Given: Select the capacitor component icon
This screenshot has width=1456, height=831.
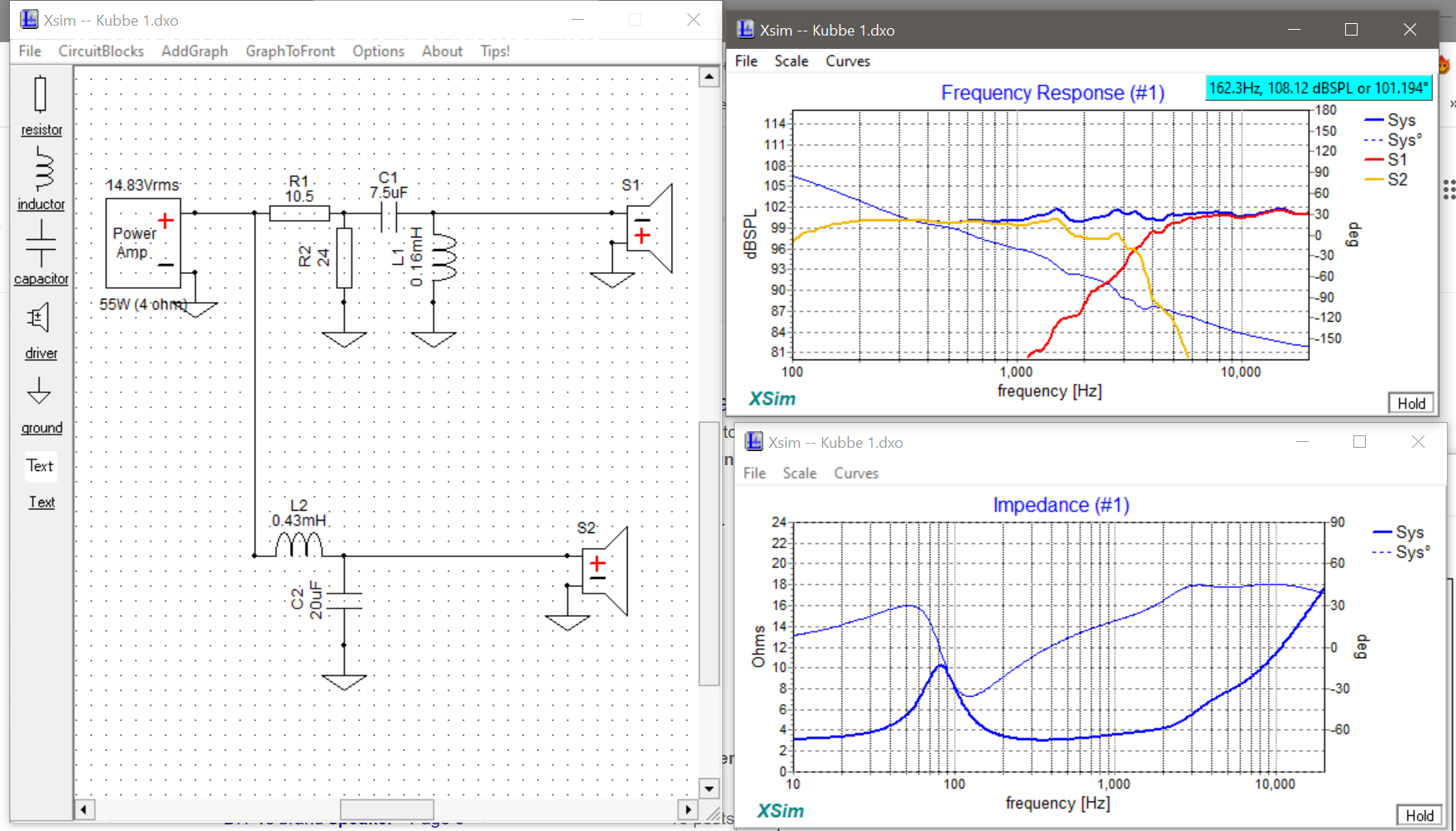Looking at the screenshot, I should [x=41, y=243].
